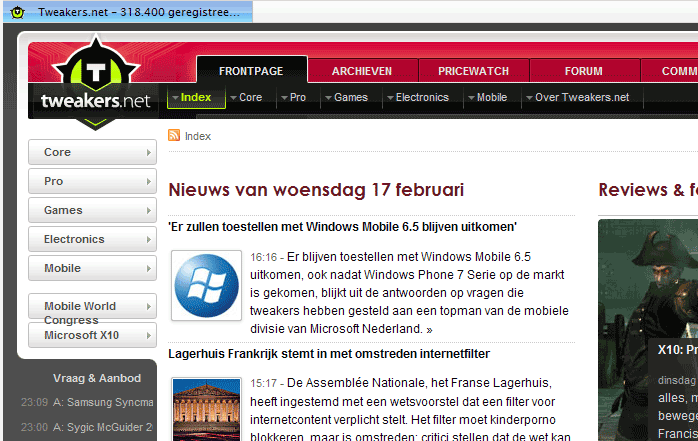Open the Over Tweakers.net dropdown
Screen dimensions: 698x441
(x=577, y=97)
